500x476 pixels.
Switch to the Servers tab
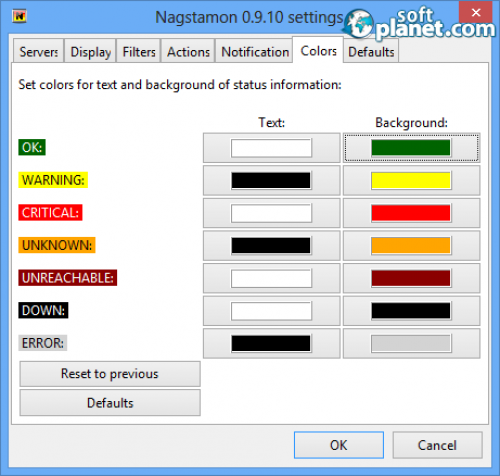(39, 51)
